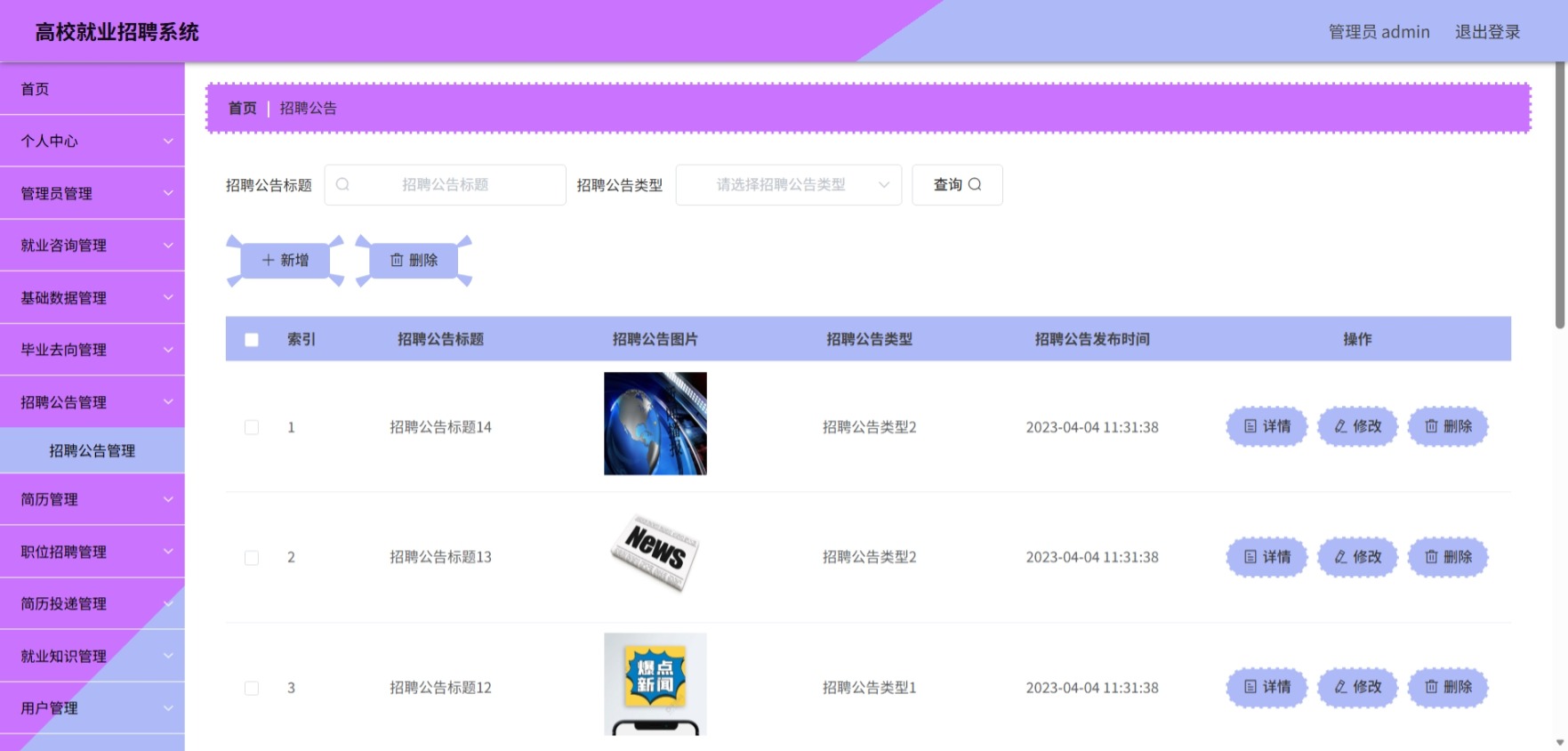
Task: Expand 基础数据管理 chevron in the sidebar
Action: point(168,297)
